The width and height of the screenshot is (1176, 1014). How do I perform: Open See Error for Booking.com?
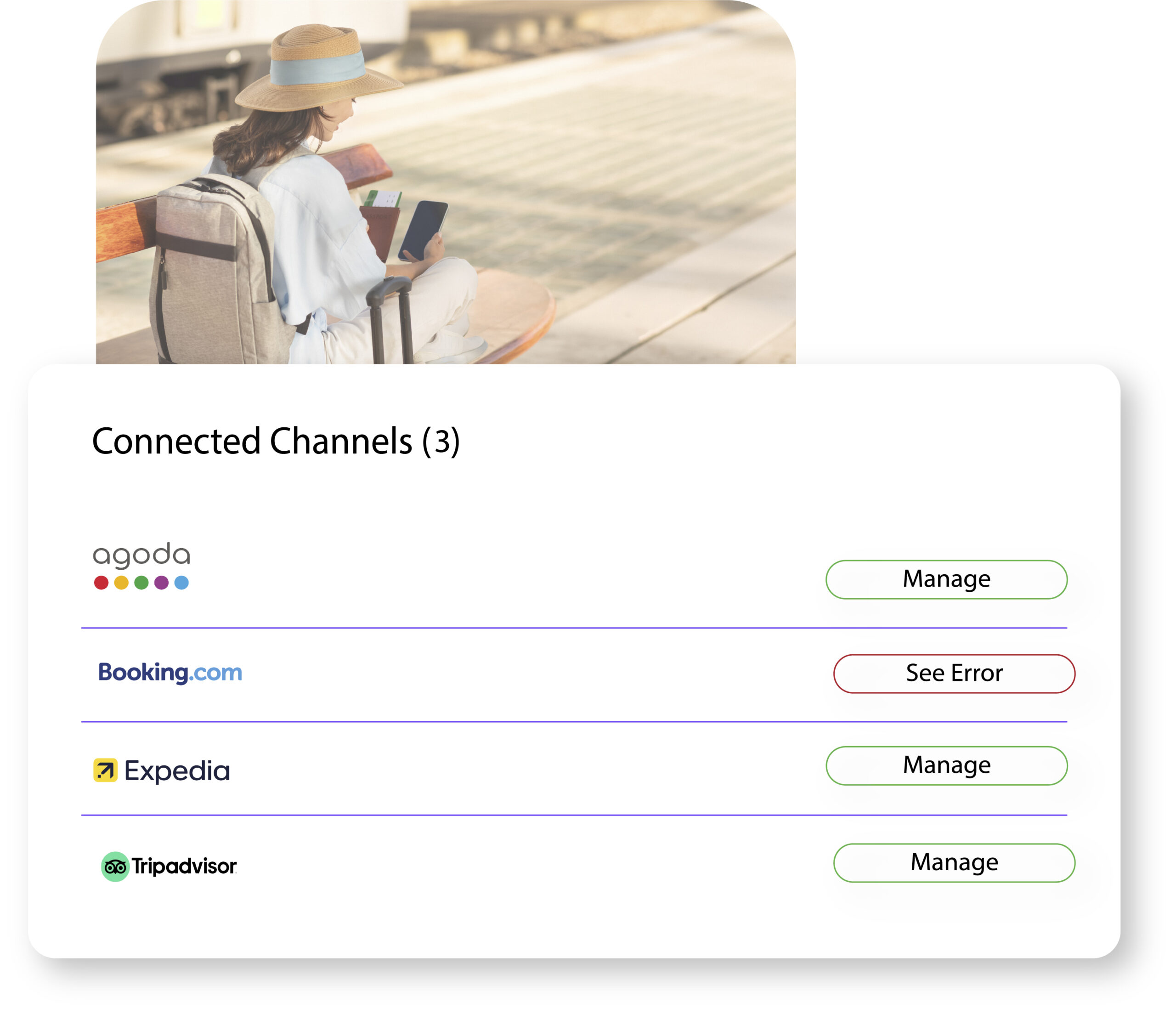[954, 674]
